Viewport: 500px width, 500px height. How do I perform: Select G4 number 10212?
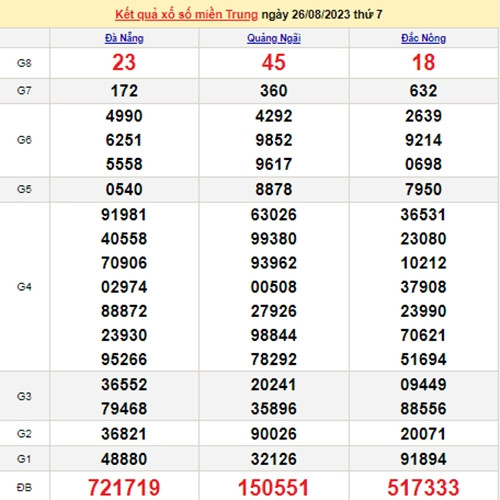423,263
